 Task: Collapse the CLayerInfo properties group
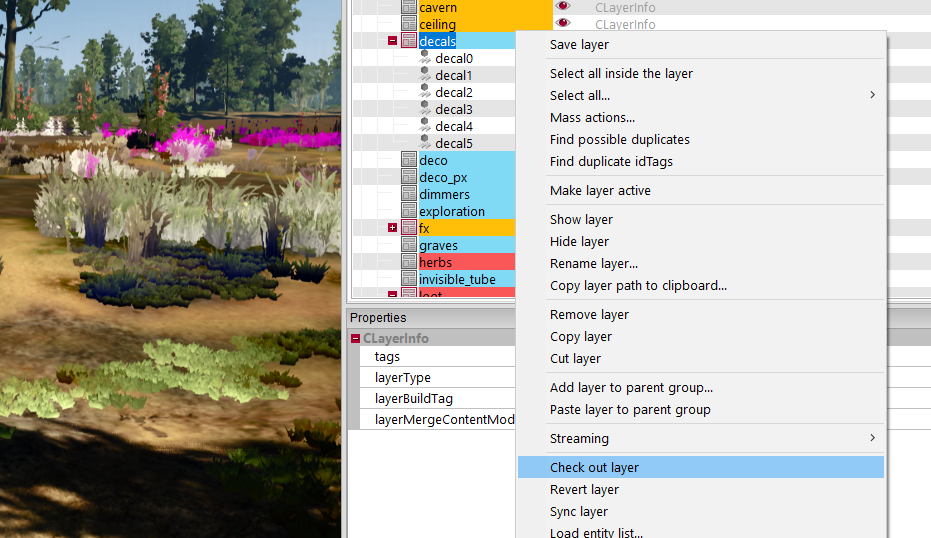(x=356, y=338)
